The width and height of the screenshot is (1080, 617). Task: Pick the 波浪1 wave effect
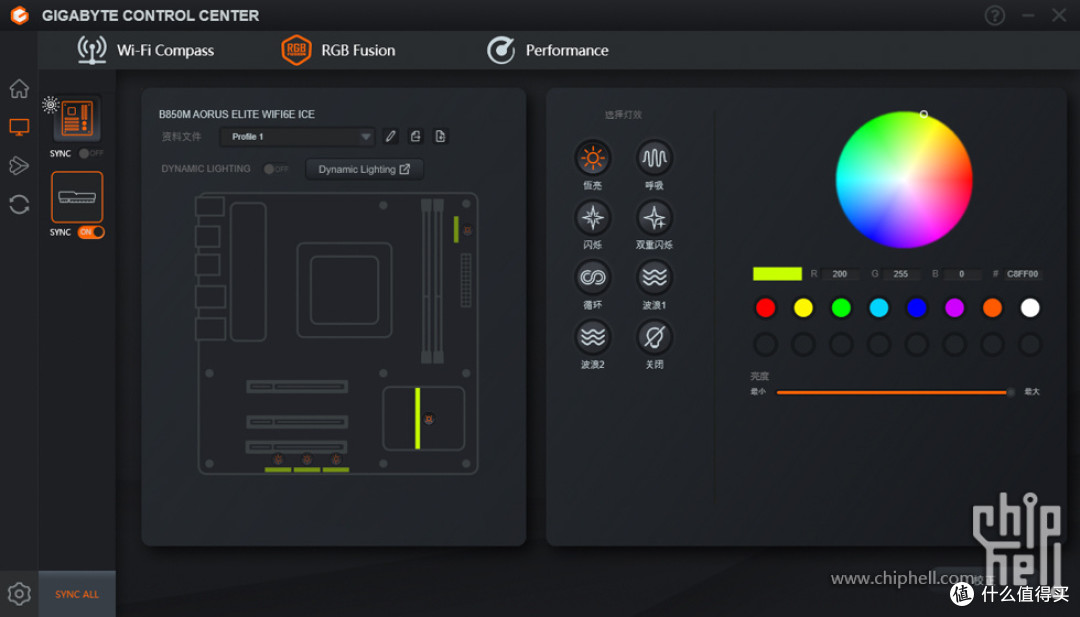pyautogui.click(x=654, y=278)
